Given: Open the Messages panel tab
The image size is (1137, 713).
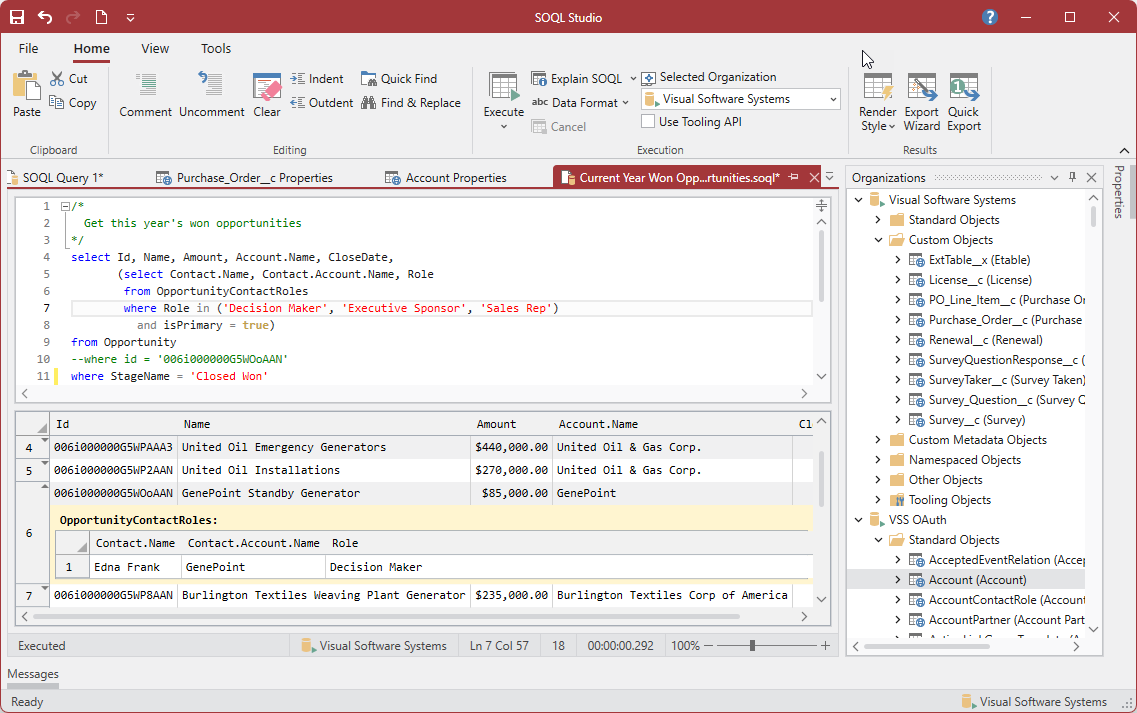Looking at the screenshot, I should click(33, 675).
